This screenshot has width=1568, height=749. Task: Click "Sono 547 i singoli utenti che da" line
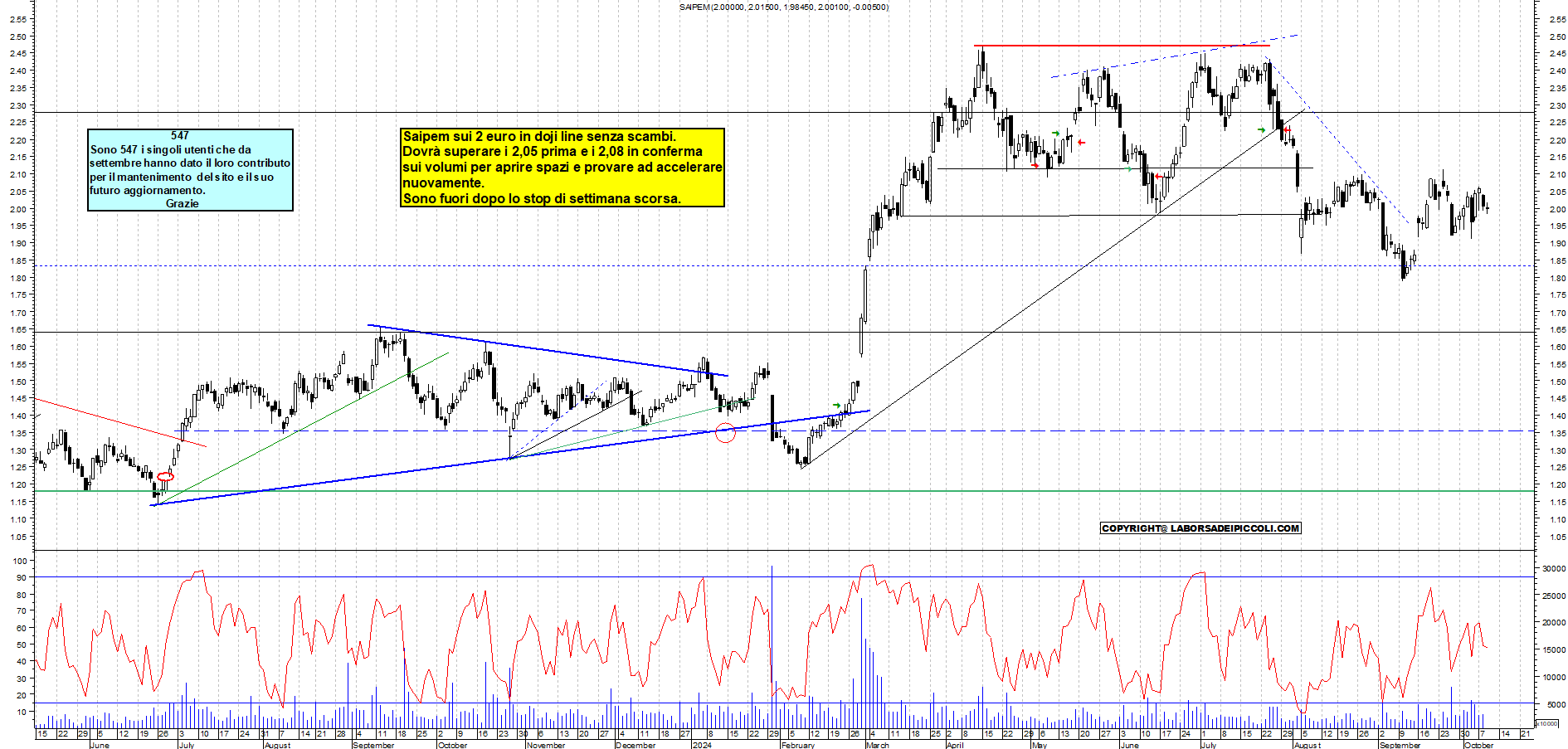click(171, 149)
